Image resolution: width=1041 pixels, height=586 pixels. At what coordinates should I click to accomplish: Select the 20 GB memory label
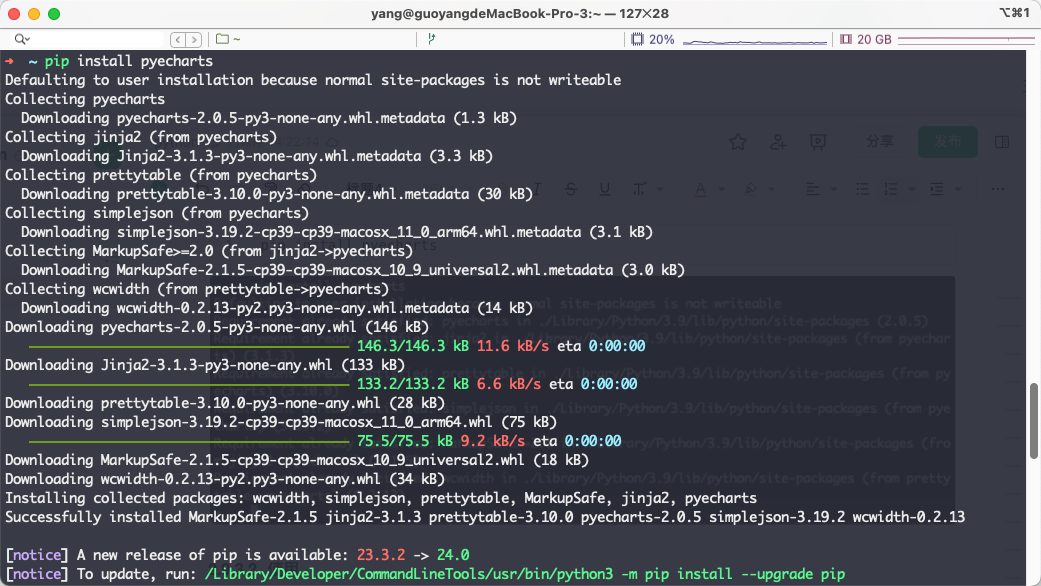[x=873, y=39]
